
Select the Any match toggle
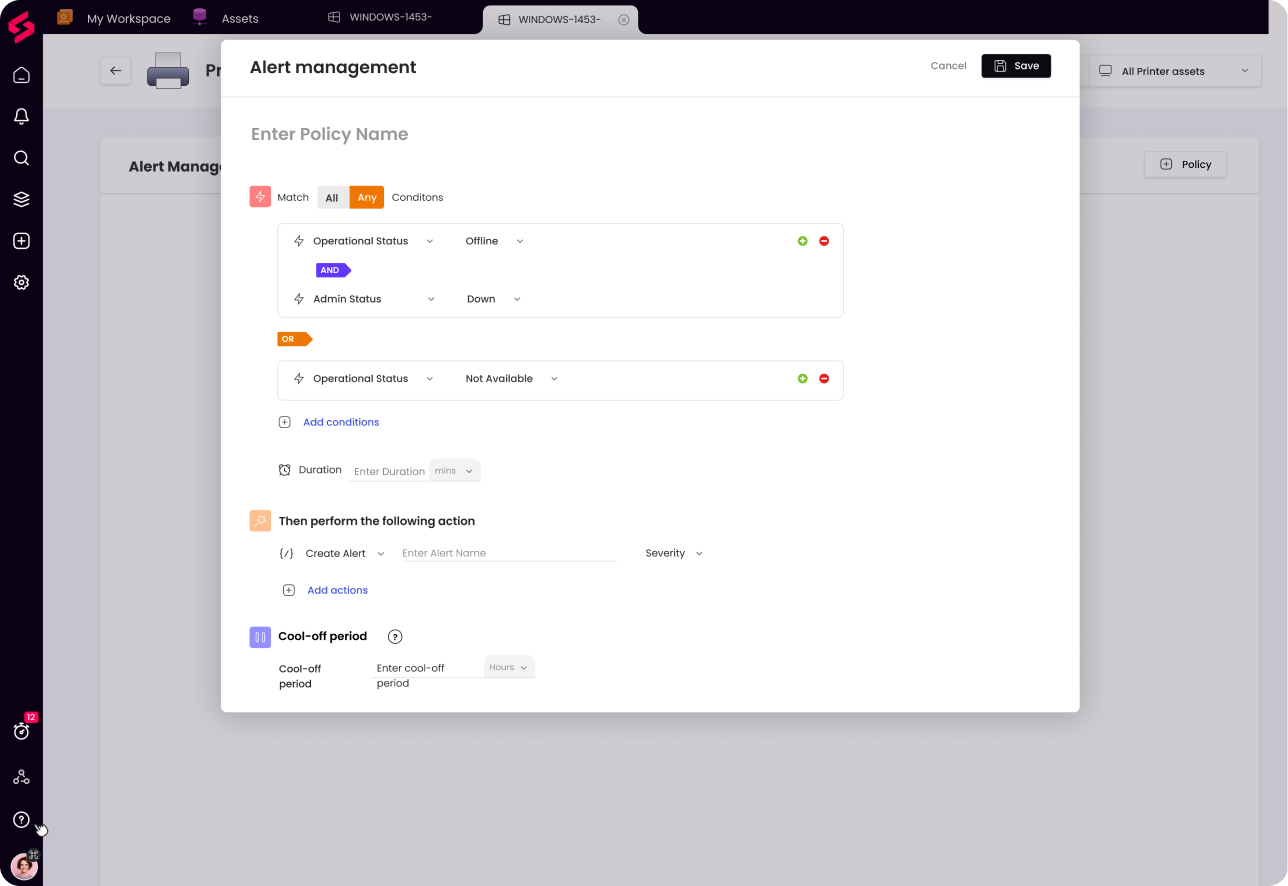(367, 198)
